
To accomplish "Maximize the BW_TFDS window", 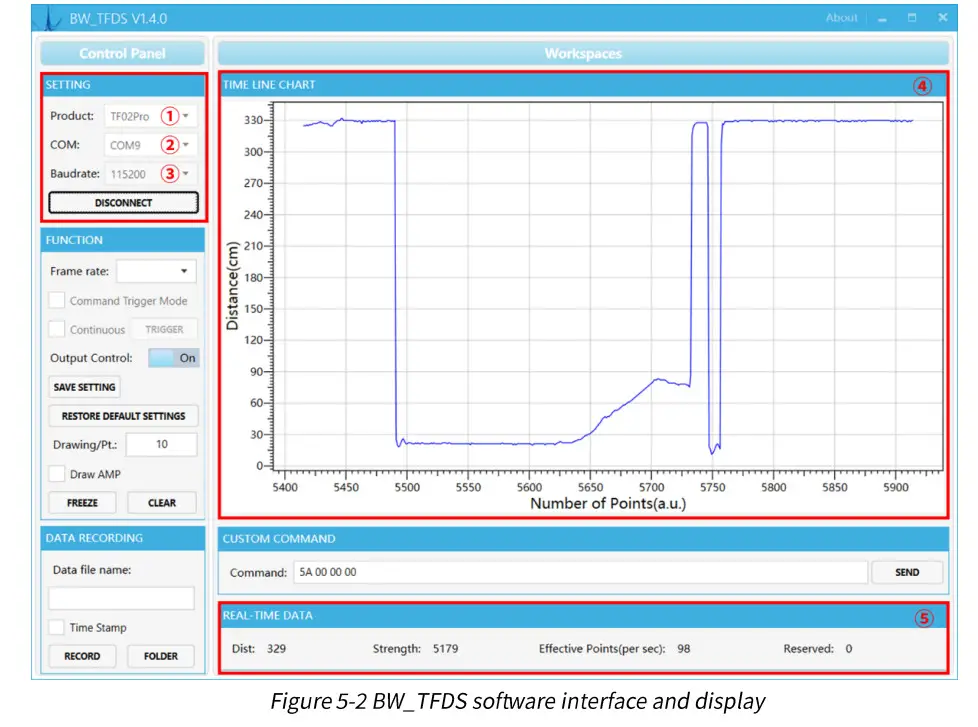I will [x=911, y=18].
